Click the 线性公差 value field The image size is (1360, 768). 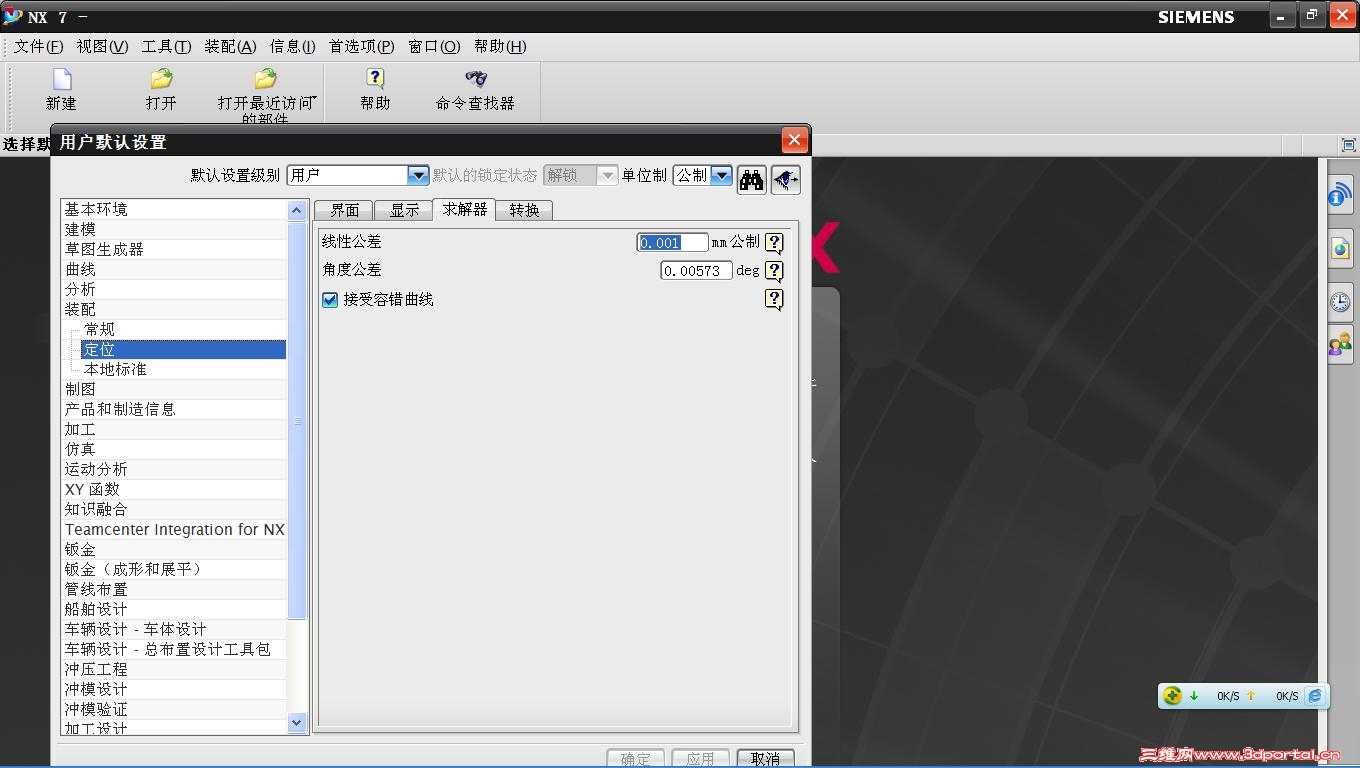tap(672, 243)
